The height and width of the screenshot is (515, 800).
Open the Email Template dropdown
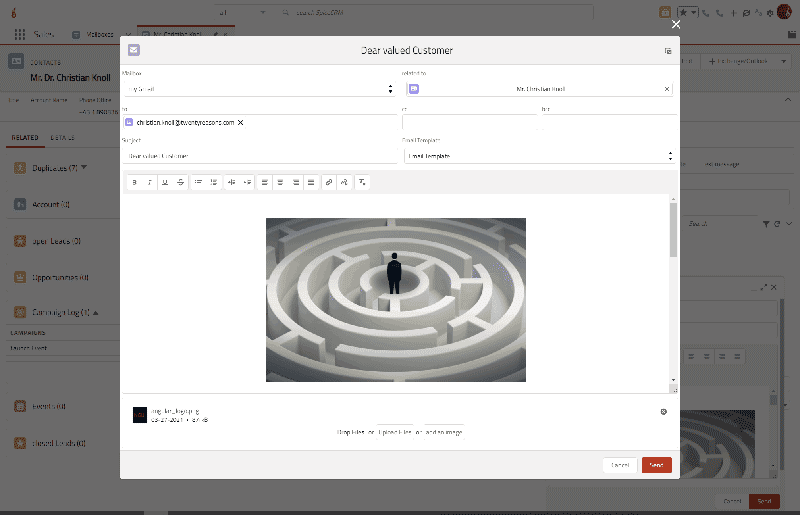[x=540, y=156]
